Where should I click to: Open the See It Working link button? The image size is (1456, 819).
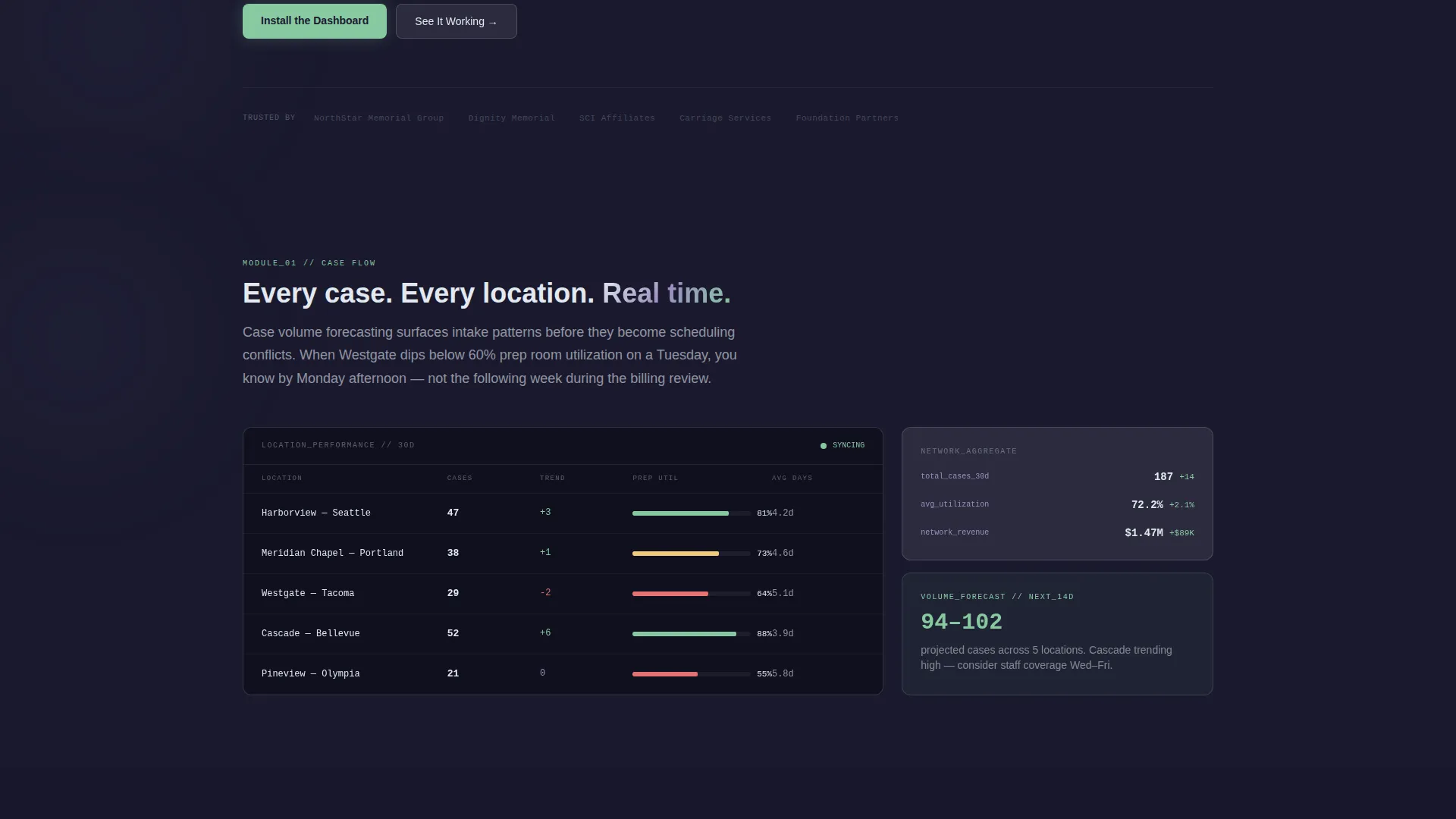point(457,21)
